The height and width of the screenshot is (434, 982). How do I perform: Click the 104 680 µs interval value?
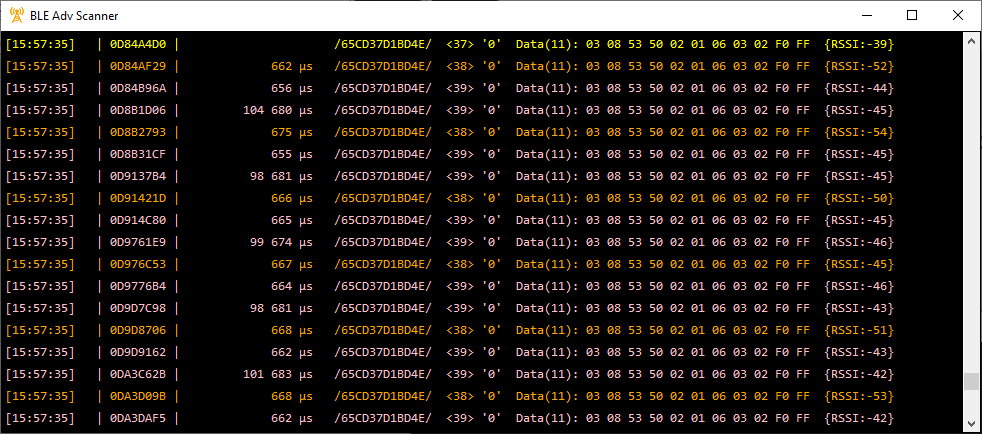pyautogui.click(x=278, y=110)
